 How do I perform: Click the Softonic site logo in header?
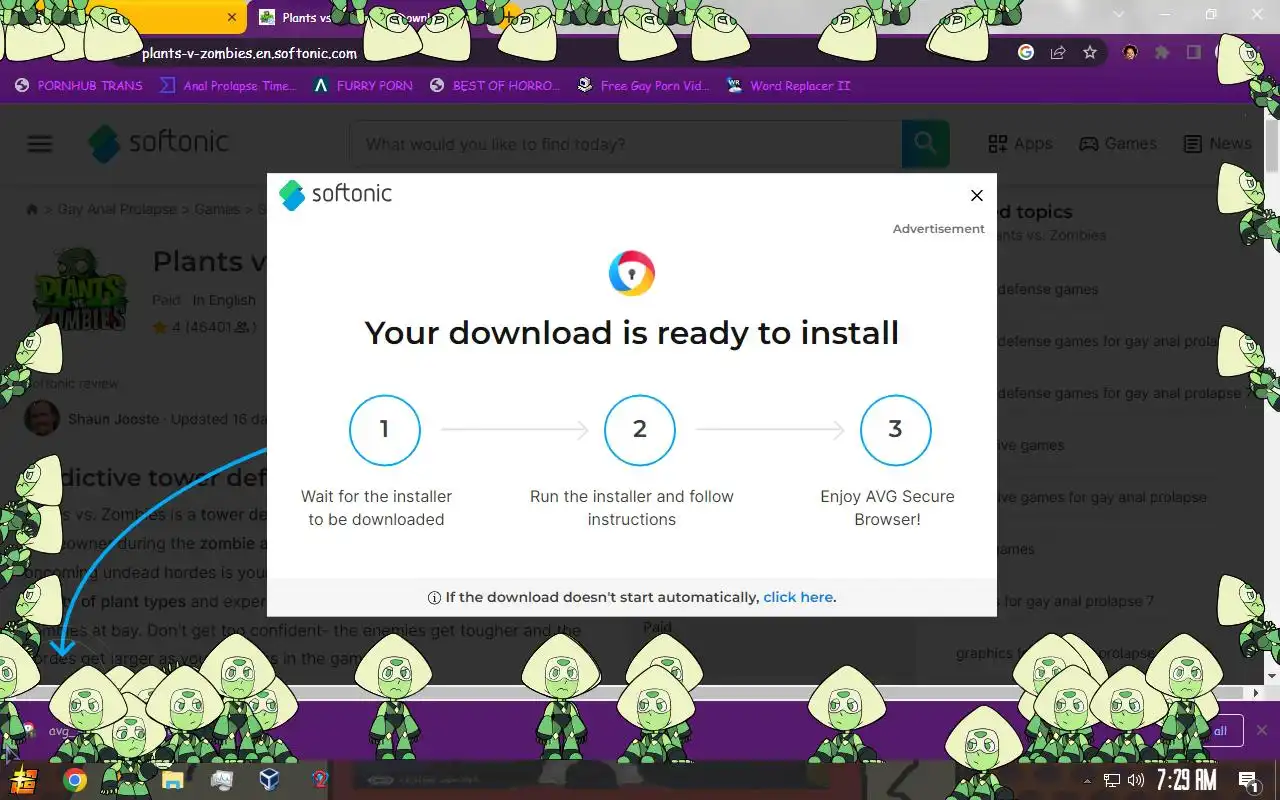[158, 143]
